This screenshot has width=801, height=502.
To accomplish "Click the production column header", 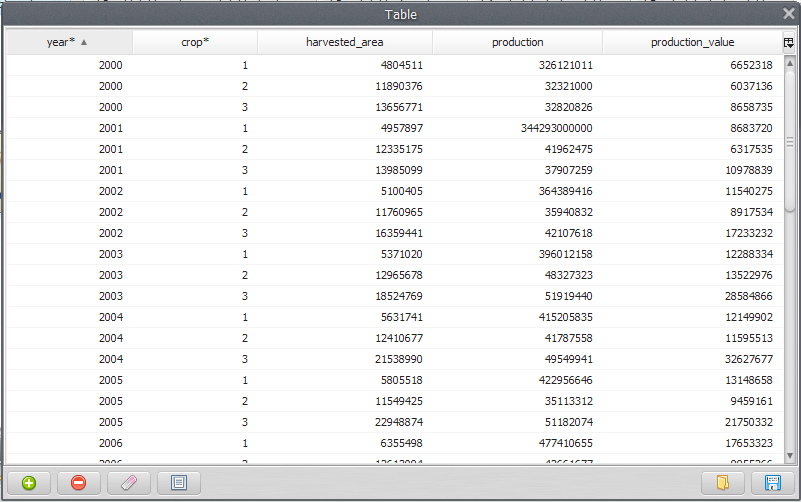I will pyautogui.click(x=517, y=42).
